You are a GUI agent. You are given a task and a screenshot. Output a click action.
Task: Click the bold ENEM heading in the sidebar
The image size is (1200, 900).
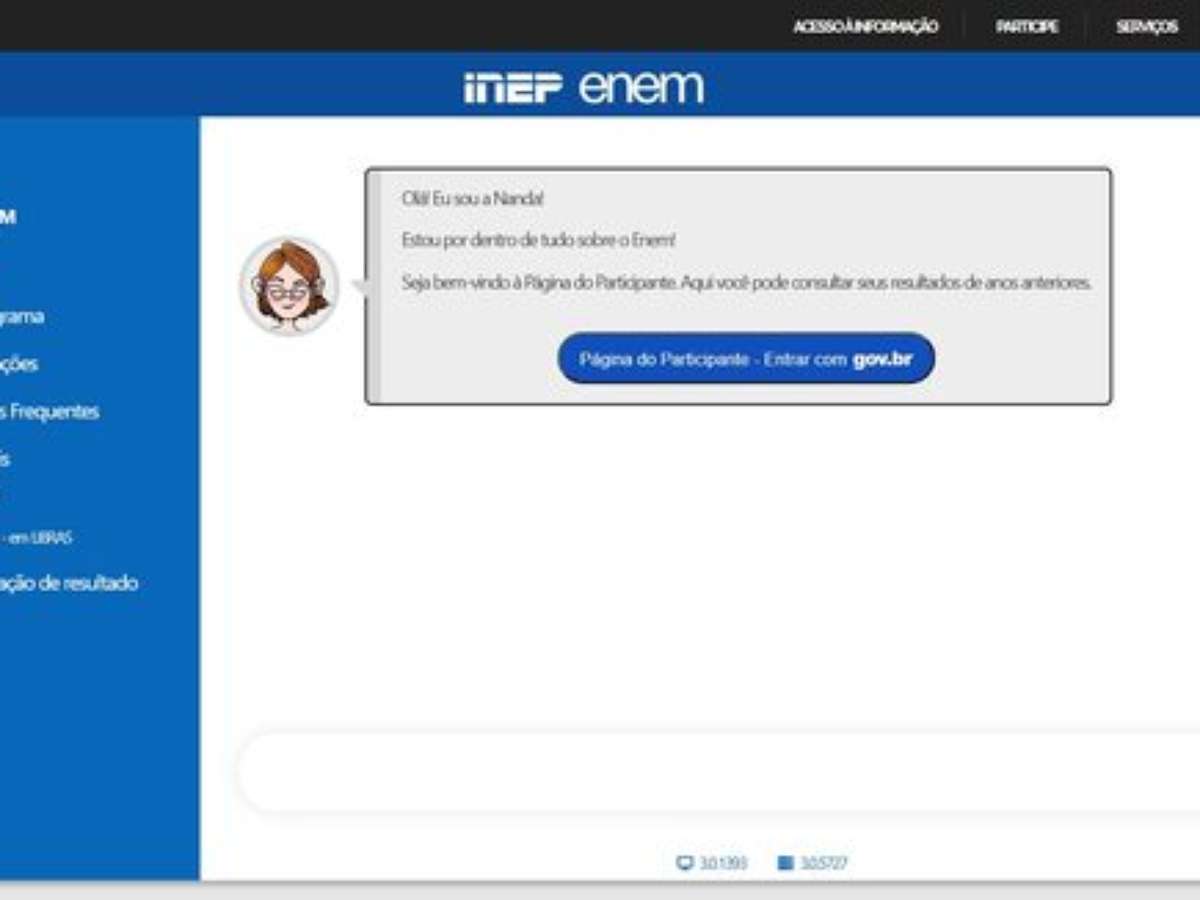pos(8,217)
